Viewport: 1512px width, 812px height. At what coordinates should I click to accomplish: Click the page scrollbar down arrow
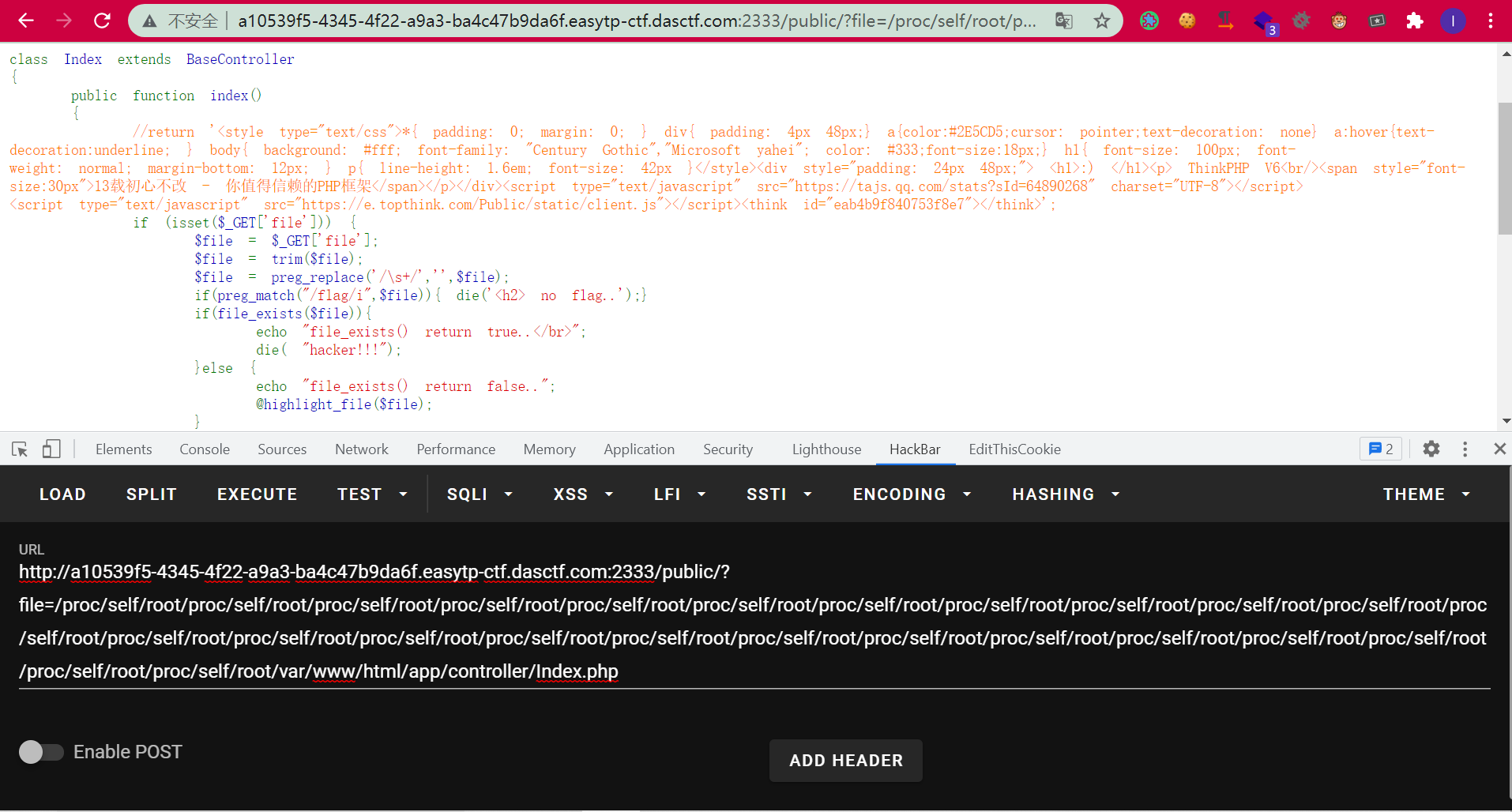tap(1505, 422)
